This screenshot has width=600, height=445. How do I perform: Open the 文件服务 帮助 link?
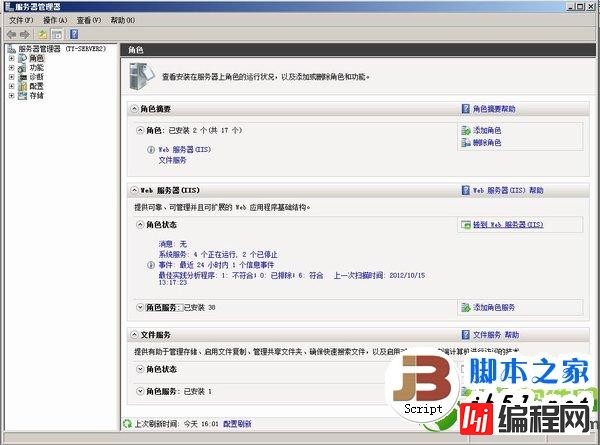click(496, 335)
